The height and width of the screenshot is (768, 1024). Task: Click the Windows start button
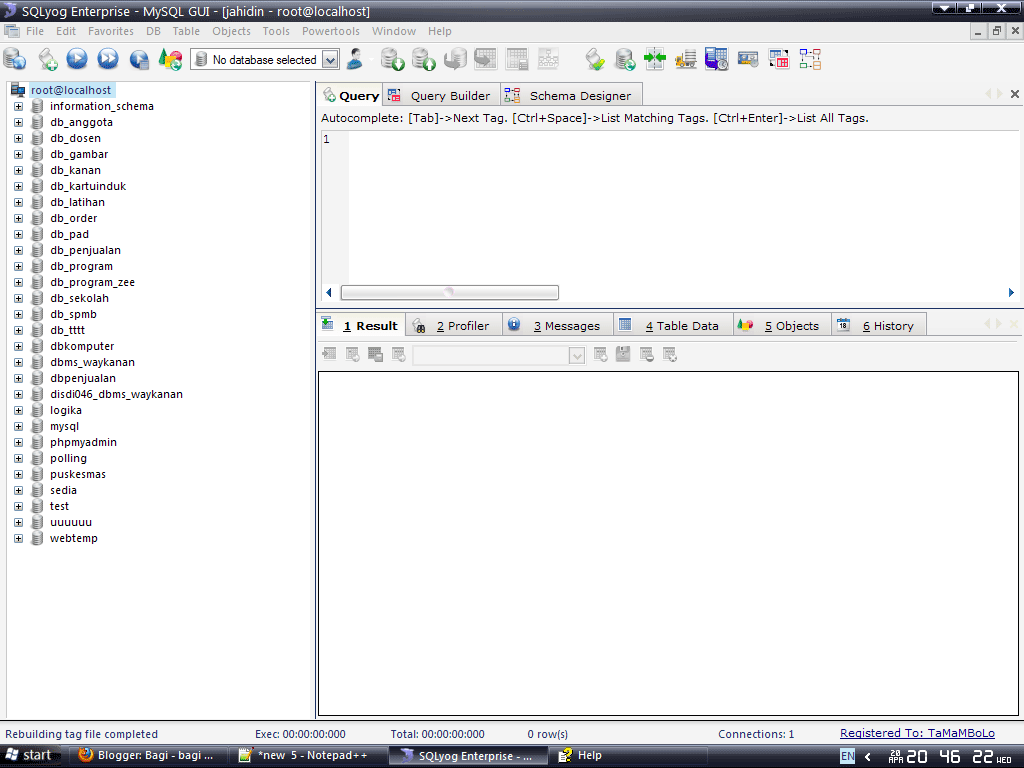[x=29, y=756]
